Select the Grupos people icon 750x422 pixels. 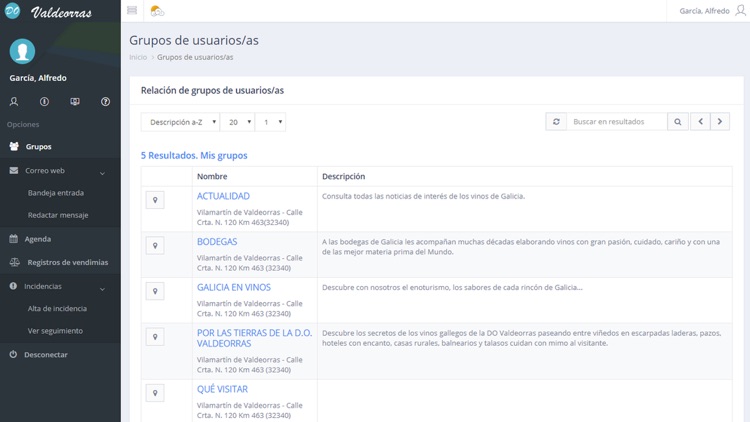click(14, 146)
